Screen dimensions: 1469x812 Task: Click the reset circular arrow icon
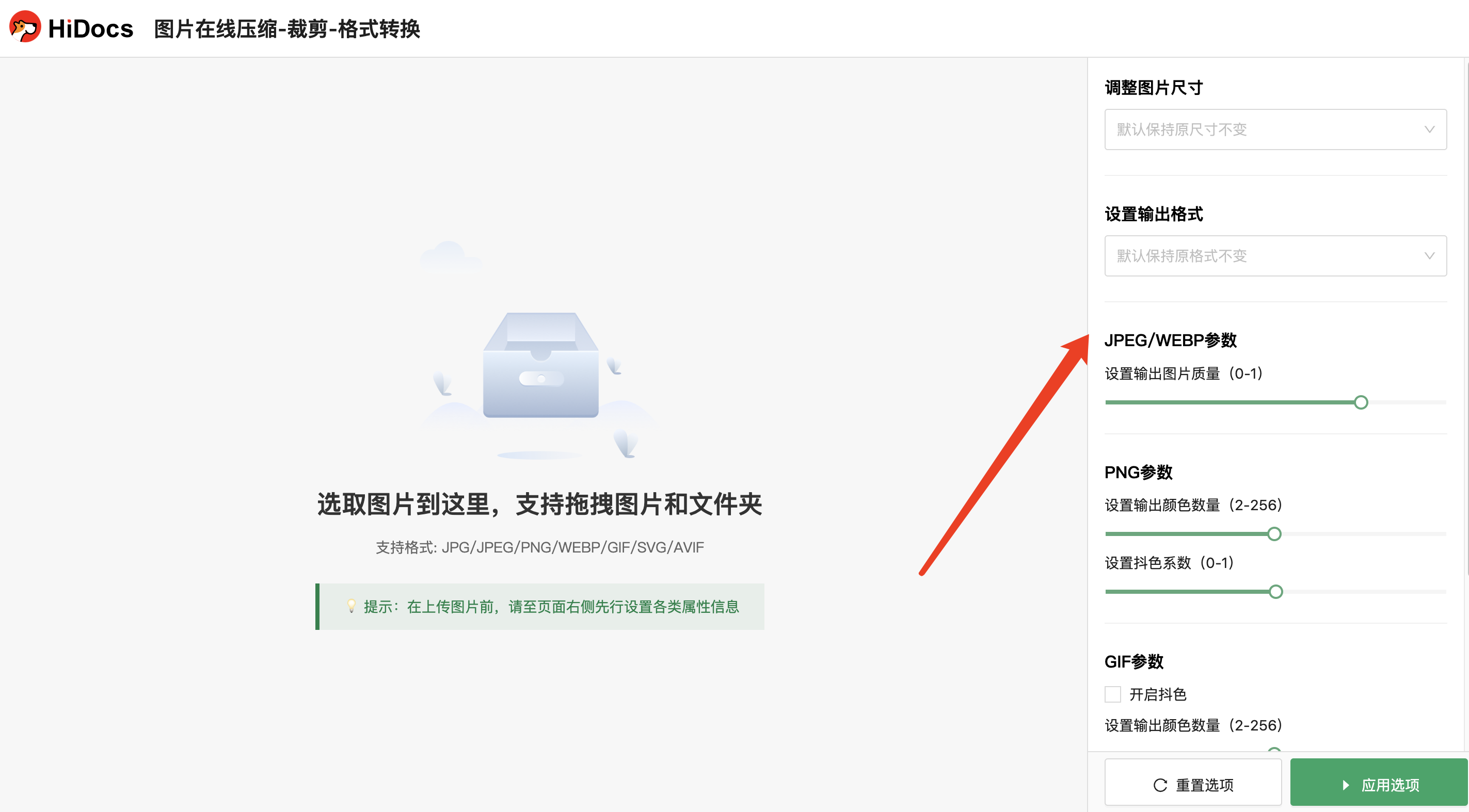coord(1160,785)
